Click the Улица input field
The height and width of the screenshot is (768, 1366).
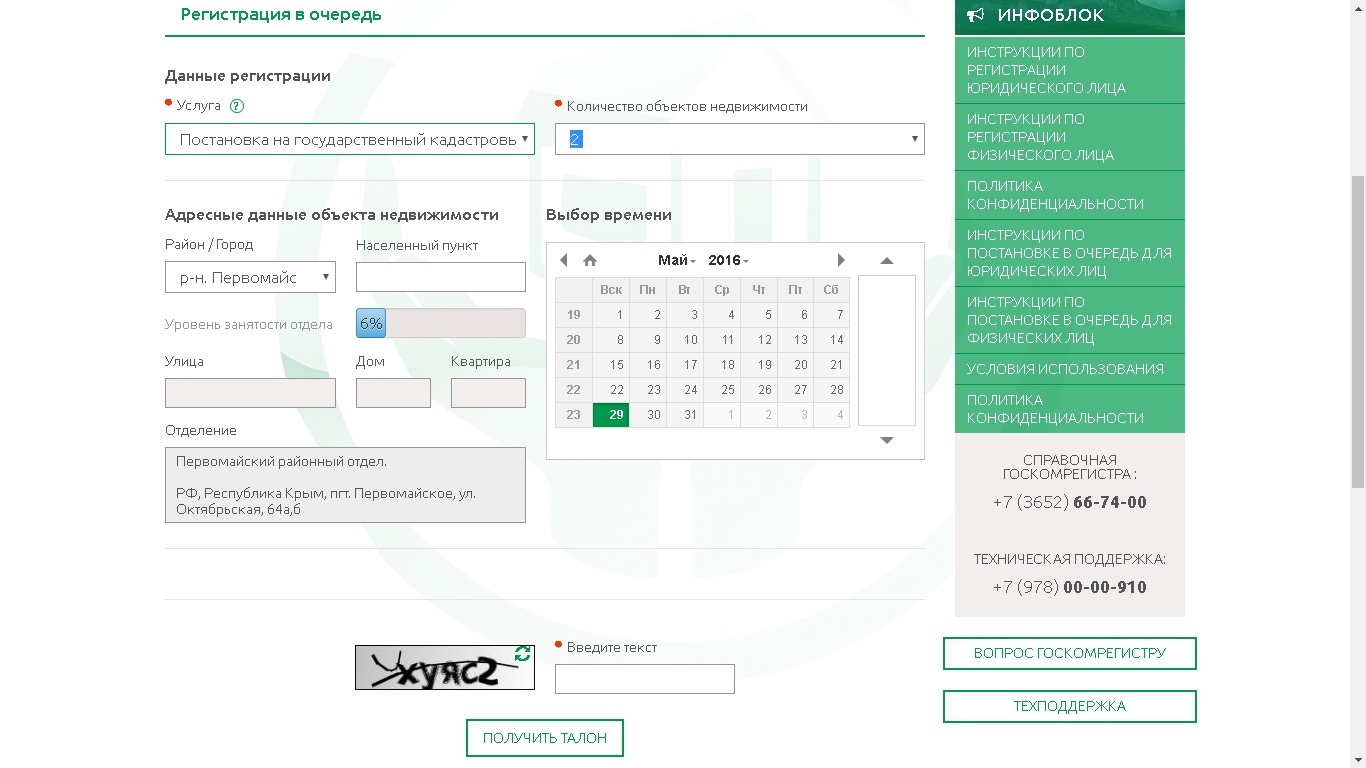click(250, 393)
